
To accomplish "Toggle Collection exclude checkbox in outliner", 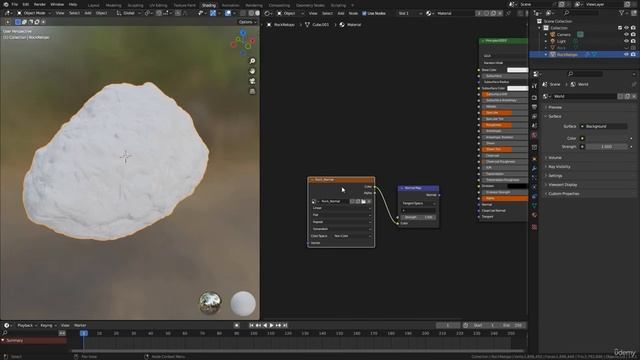I will click(620, 28).
